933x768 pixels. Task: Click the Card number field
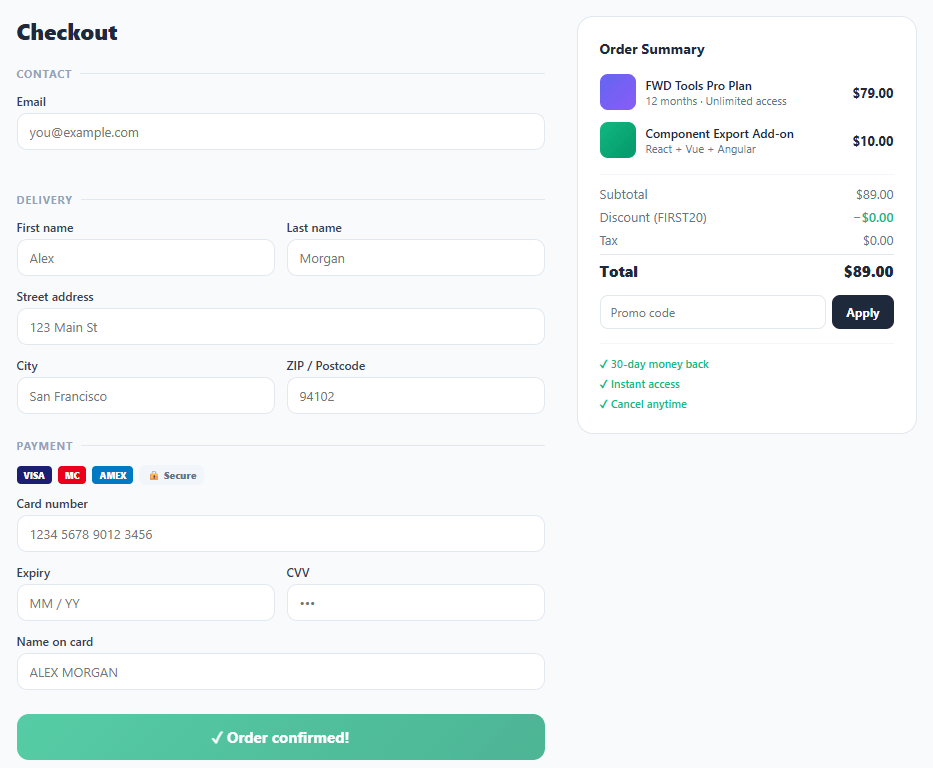pyautogui.click(x=281, y=534)
